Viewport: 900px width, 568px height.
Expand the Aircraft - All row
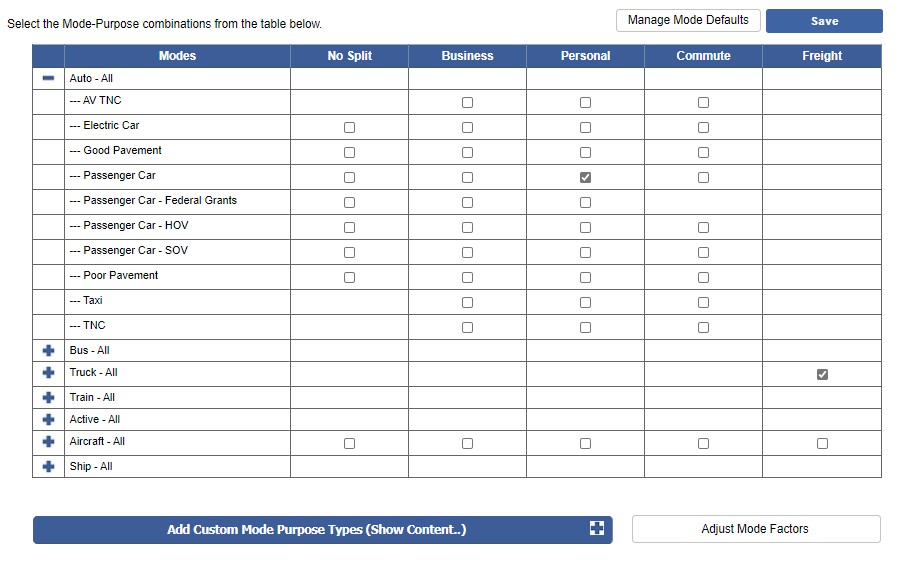pos(48,442)
